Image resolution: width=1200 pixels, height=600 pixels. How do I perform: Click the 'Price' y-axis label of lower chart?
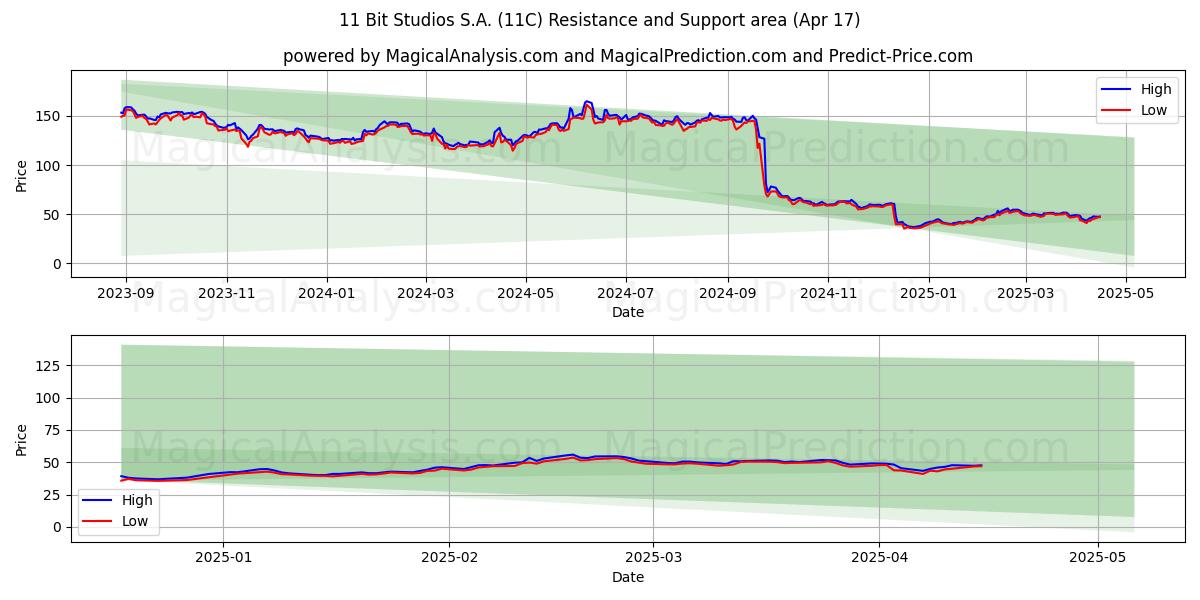[x=22, y=438]
